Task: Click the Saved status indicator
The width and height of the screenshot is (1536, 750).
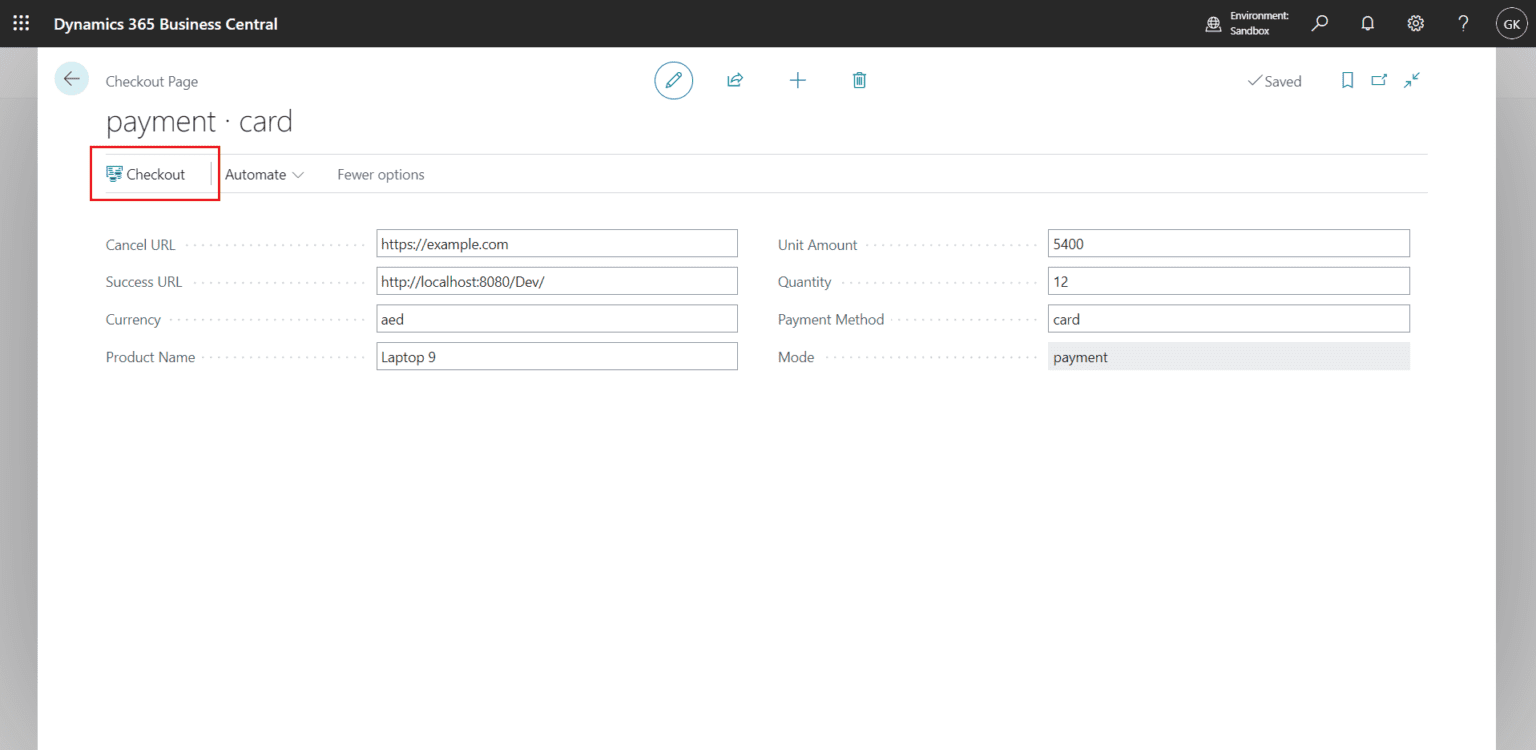Action: point(1275,80)
